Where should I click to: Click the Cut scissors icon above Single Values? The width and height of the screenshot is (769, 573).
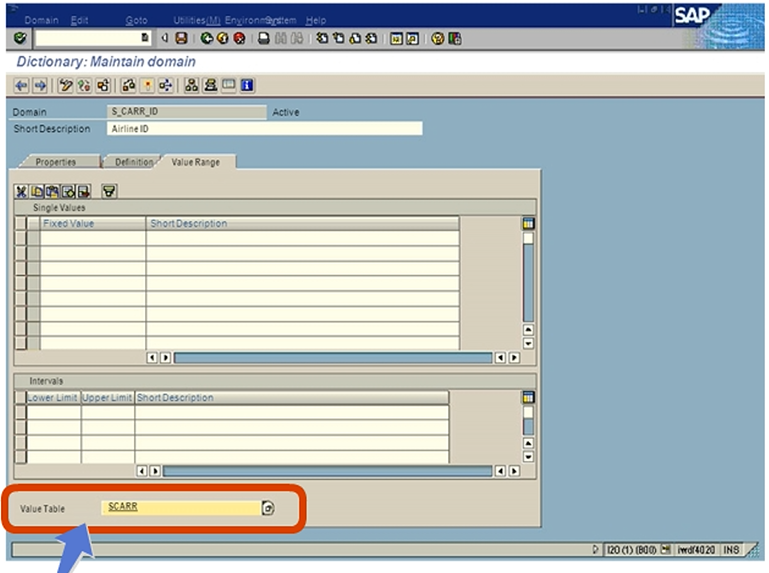coord(21,191)
